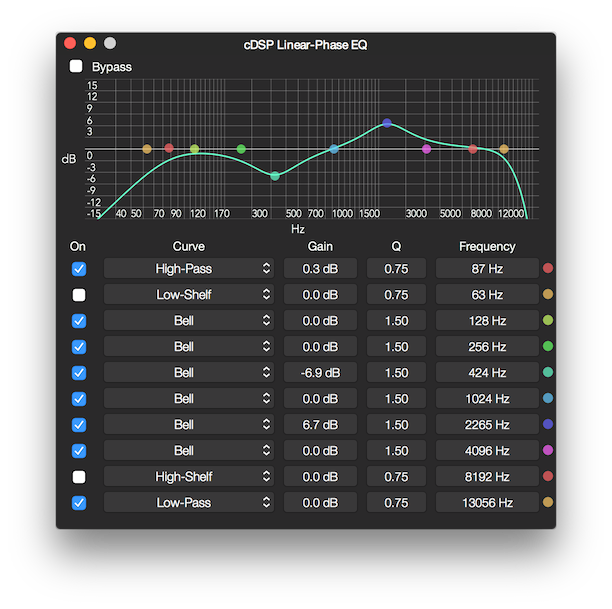Click the red color dot for 87 Hz row
612x609 pixels.
click(x=548, y=268)
